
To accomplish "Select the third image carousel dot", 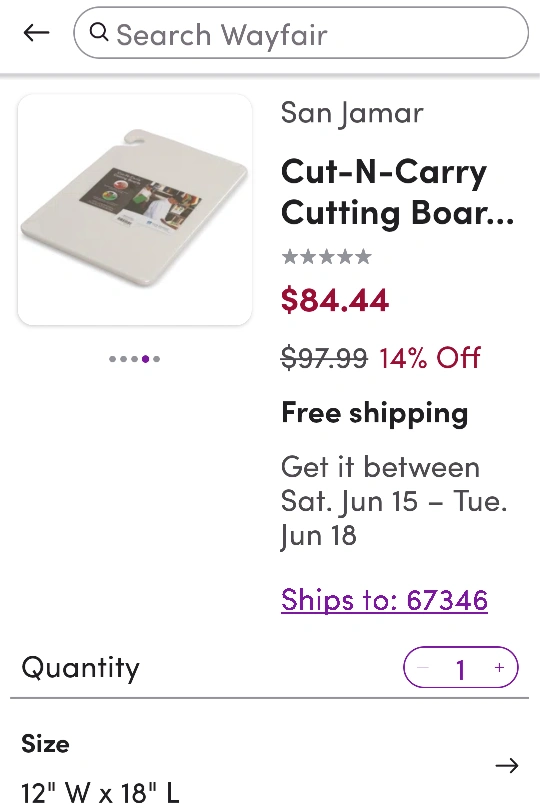I will (x=134, y=359).
